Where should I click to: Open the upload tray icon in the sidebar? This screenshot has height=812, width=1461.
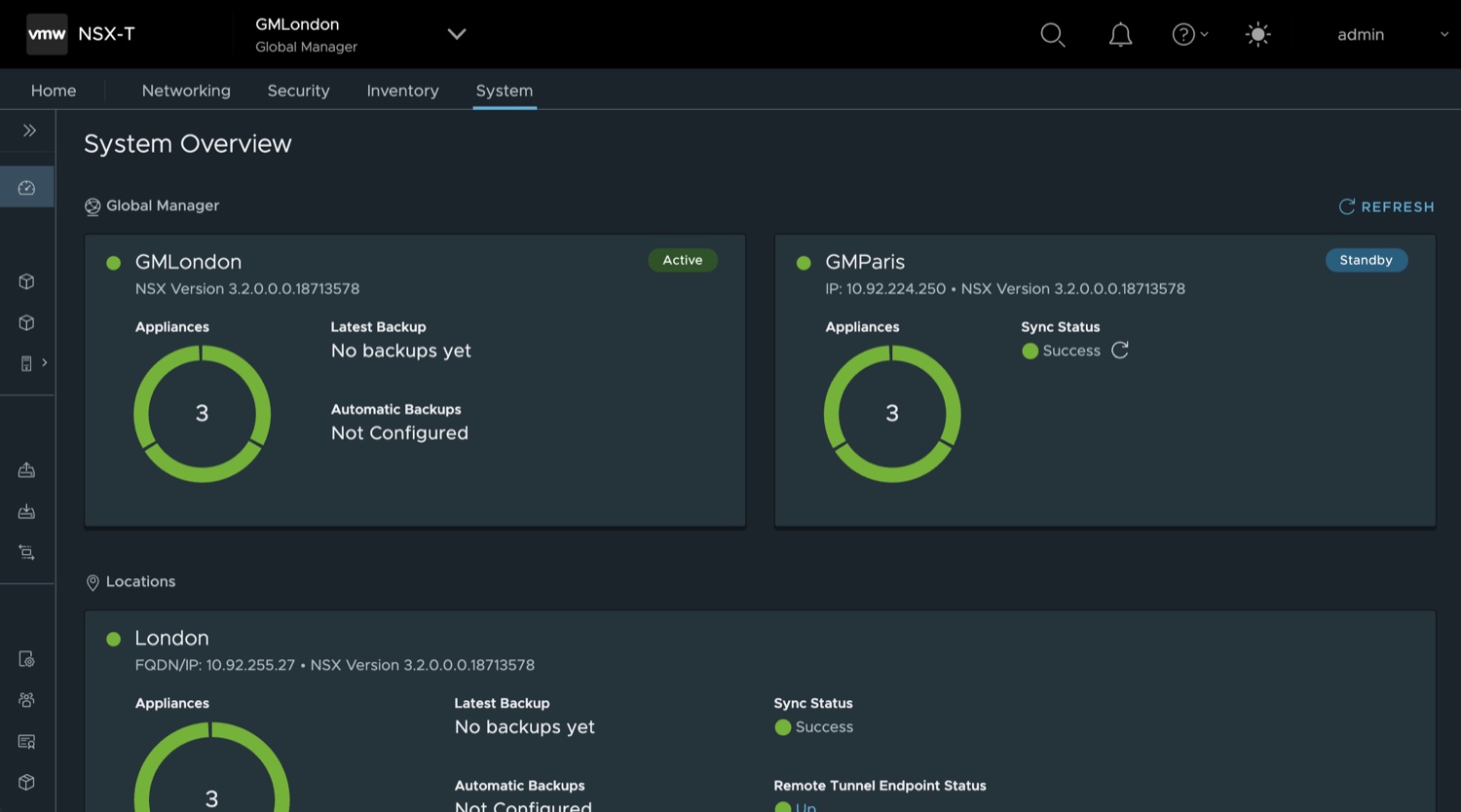click(x=27, y=470)
